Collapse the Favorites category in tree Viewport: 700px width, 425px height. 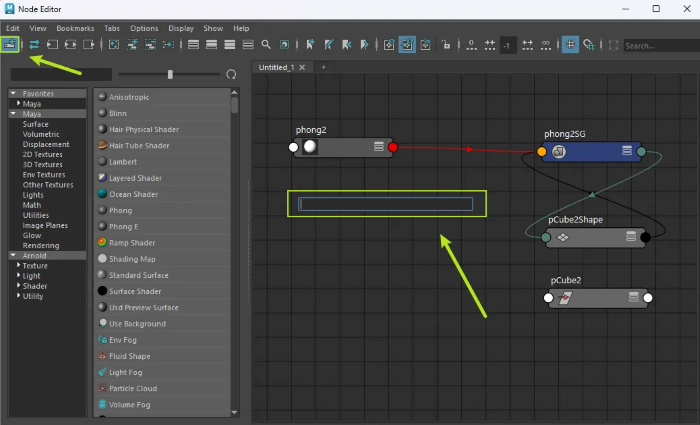[14, 94]
